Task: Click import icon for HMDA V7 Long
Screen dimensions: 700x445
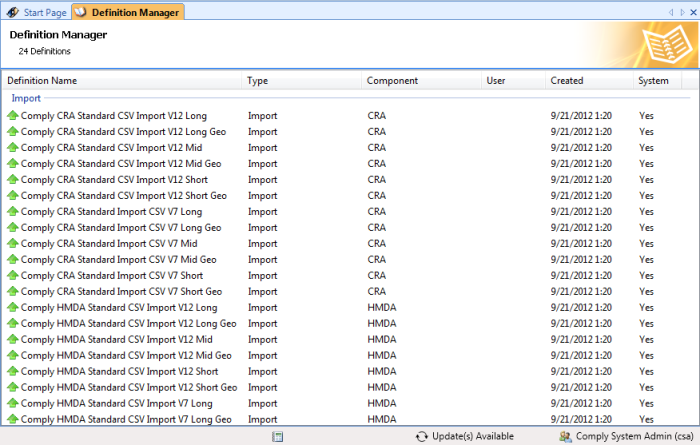Action: point(13,403)
